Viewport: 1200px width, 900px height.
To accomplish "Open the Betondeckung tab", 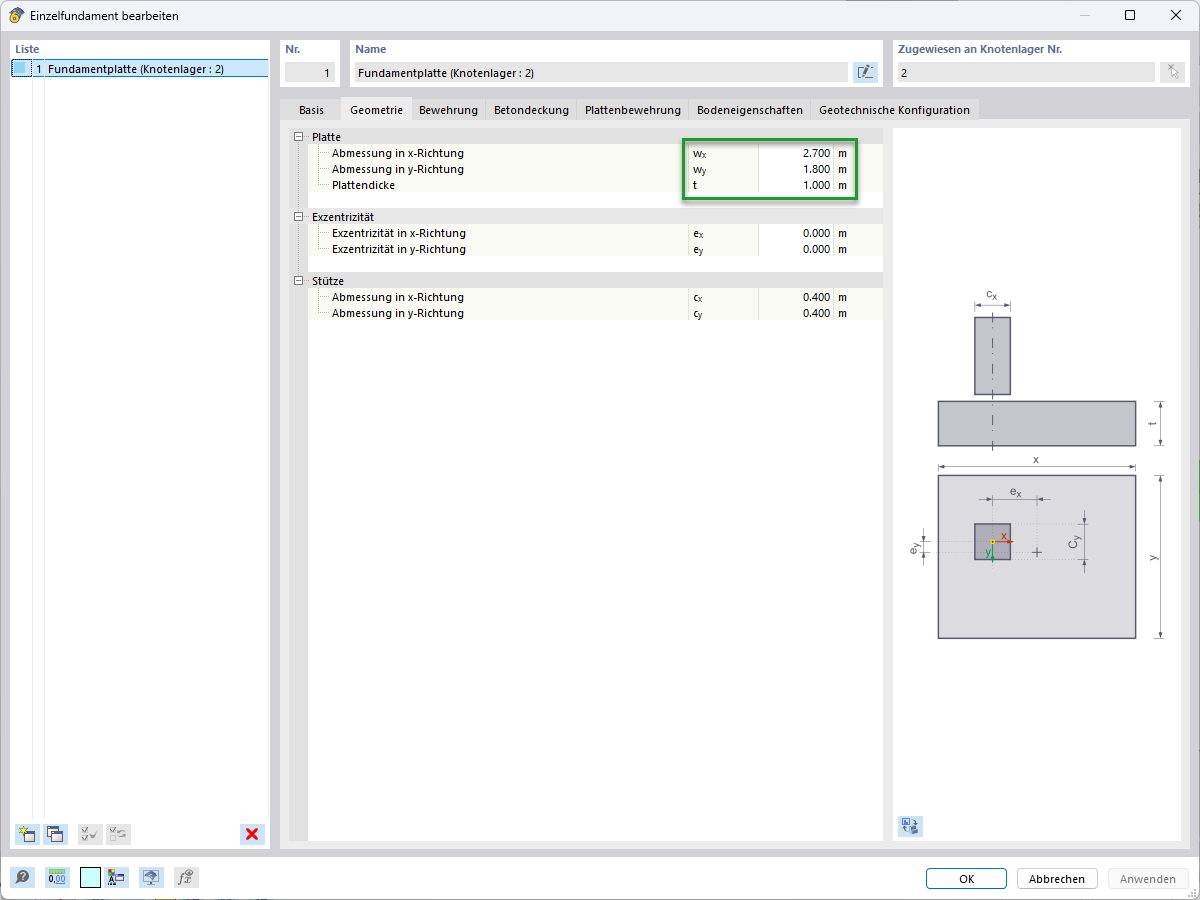I will coord(531,110).
